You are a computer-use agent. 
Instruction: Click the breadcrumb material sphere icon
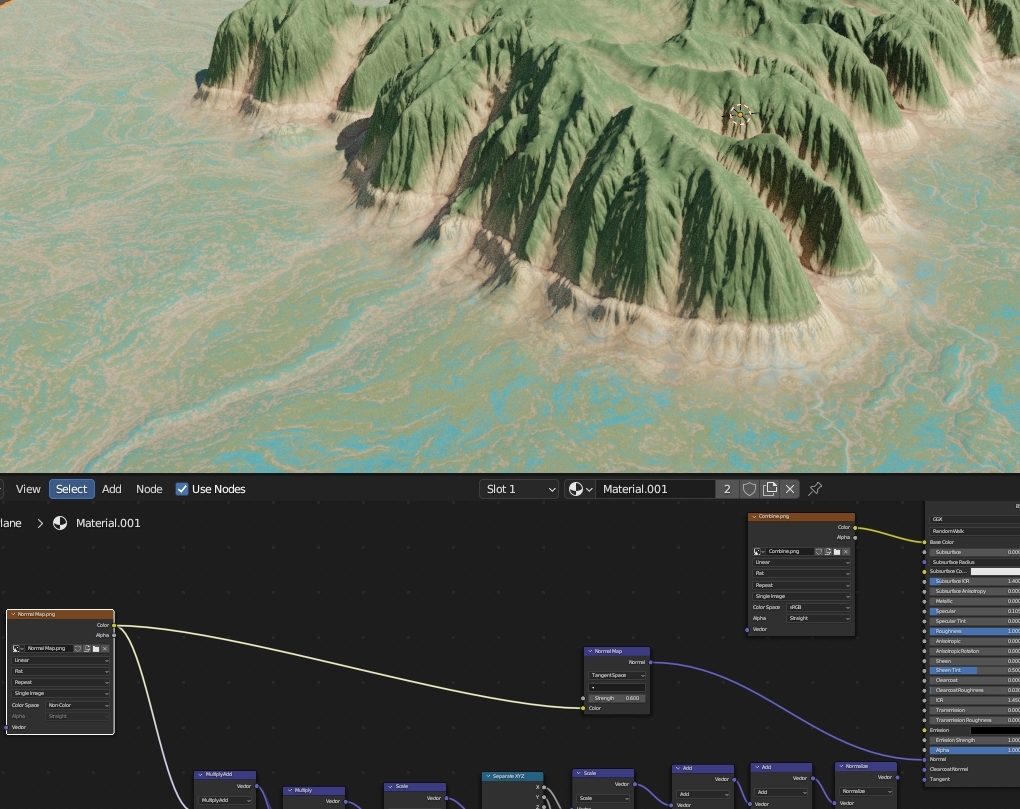click(x=60, y=523)
